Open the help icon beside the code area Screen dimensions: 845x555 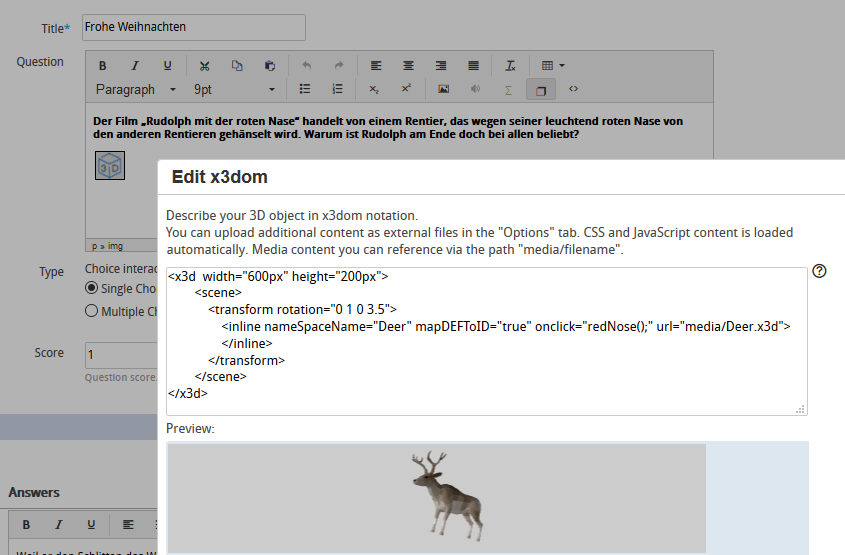[x=820, y=271]
